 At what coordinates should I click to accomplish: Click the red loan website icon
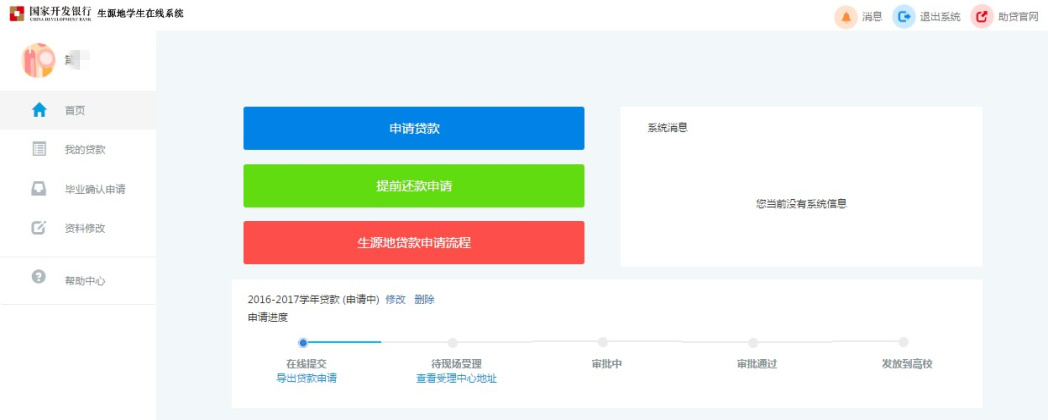pyautogui.click(x=982, y=17)
